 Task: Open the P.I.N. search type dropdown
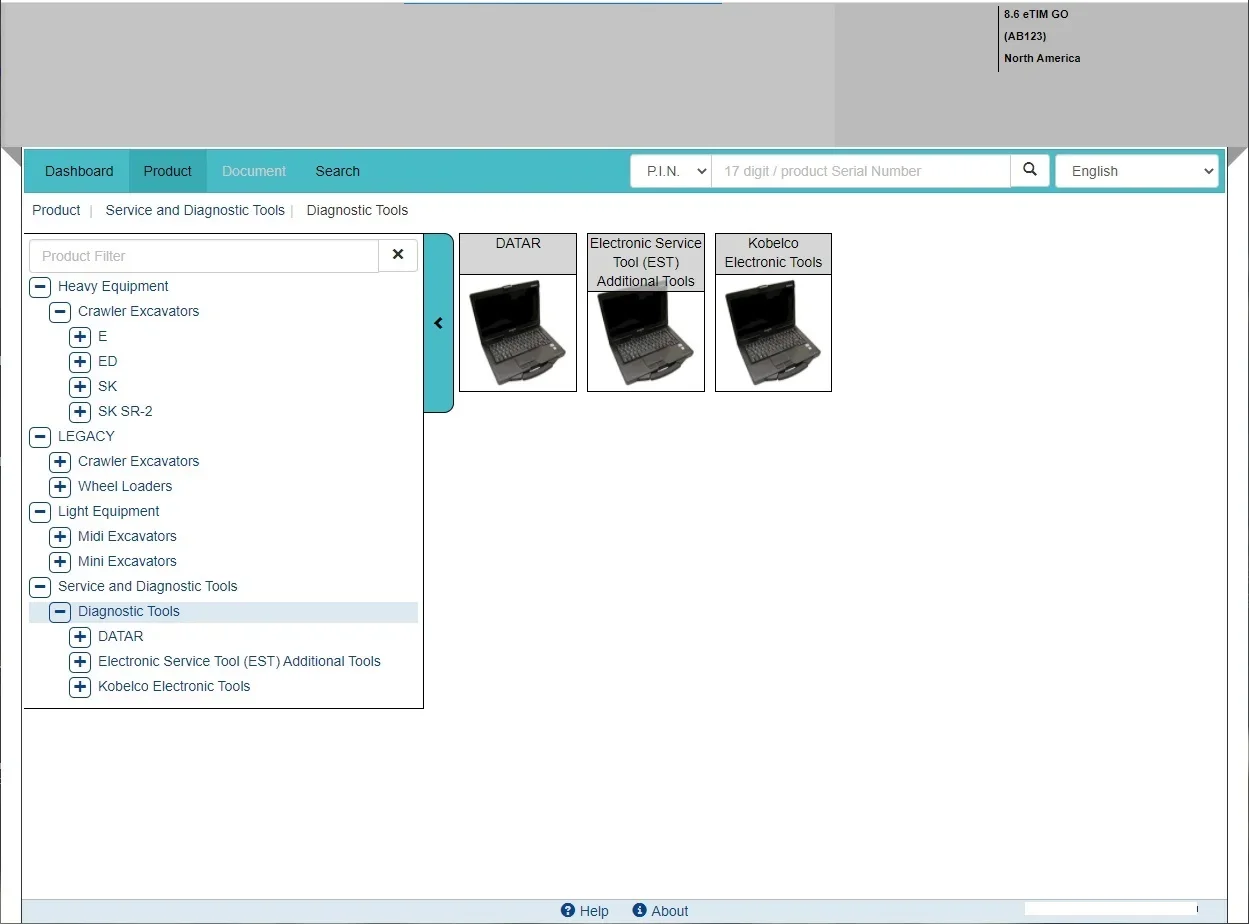670,171
